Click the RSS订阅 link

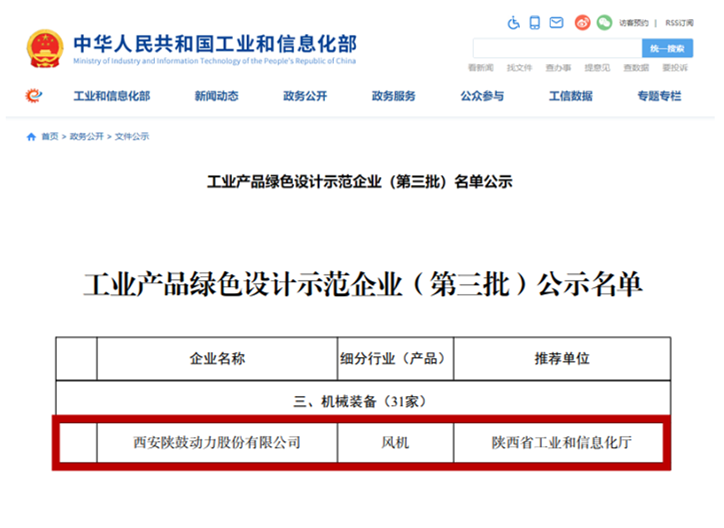click(679, 23)
